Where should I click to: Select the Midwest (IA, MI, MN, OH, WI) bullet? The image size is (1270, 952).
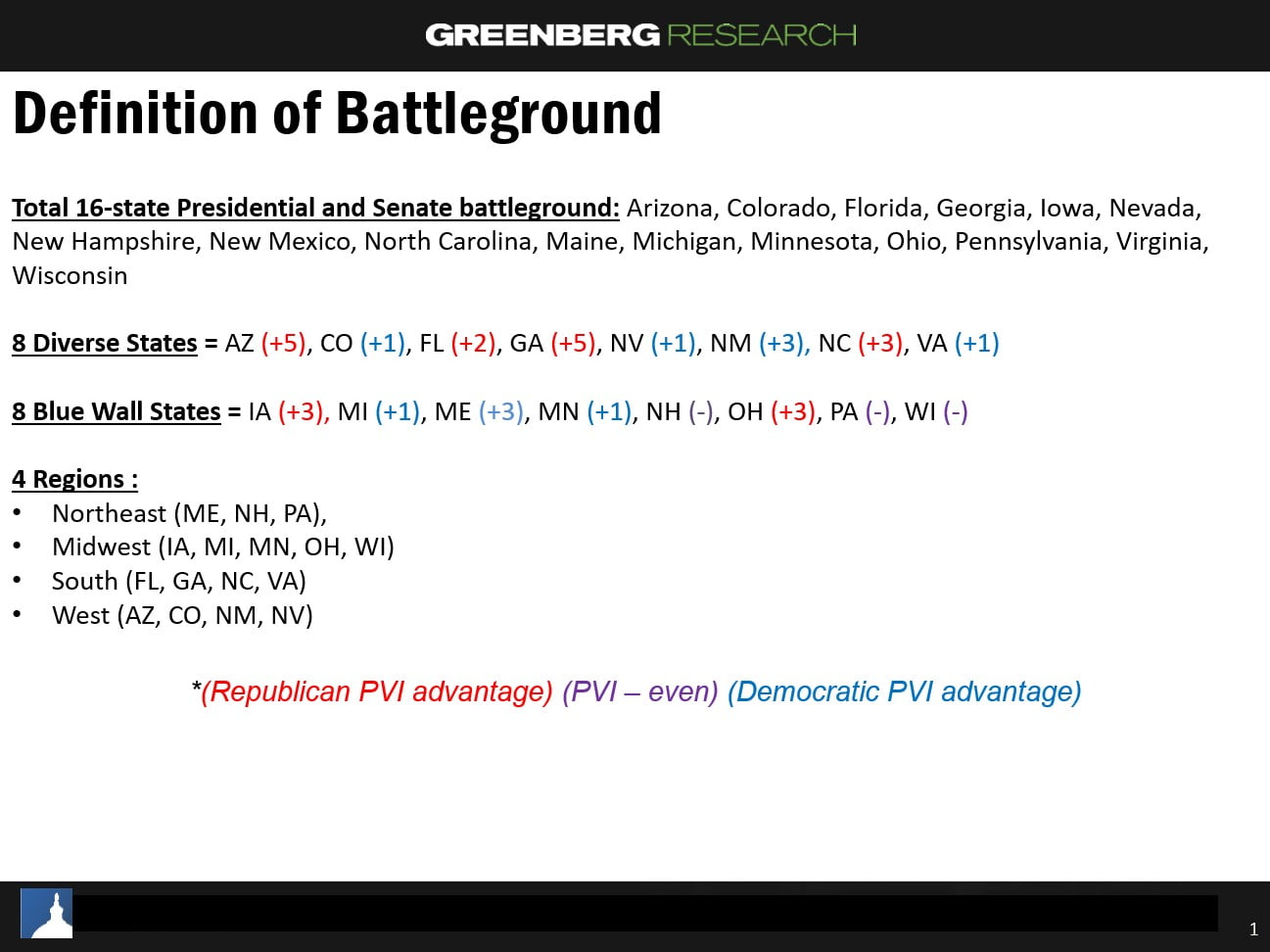tap(222, 547)
